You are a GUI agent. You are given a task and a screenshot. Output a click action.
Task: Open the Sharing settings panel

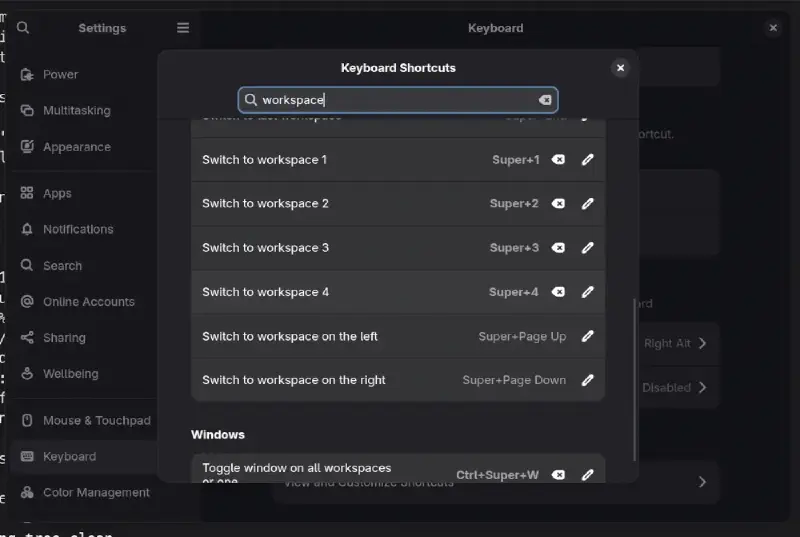(x=84, y=338)
